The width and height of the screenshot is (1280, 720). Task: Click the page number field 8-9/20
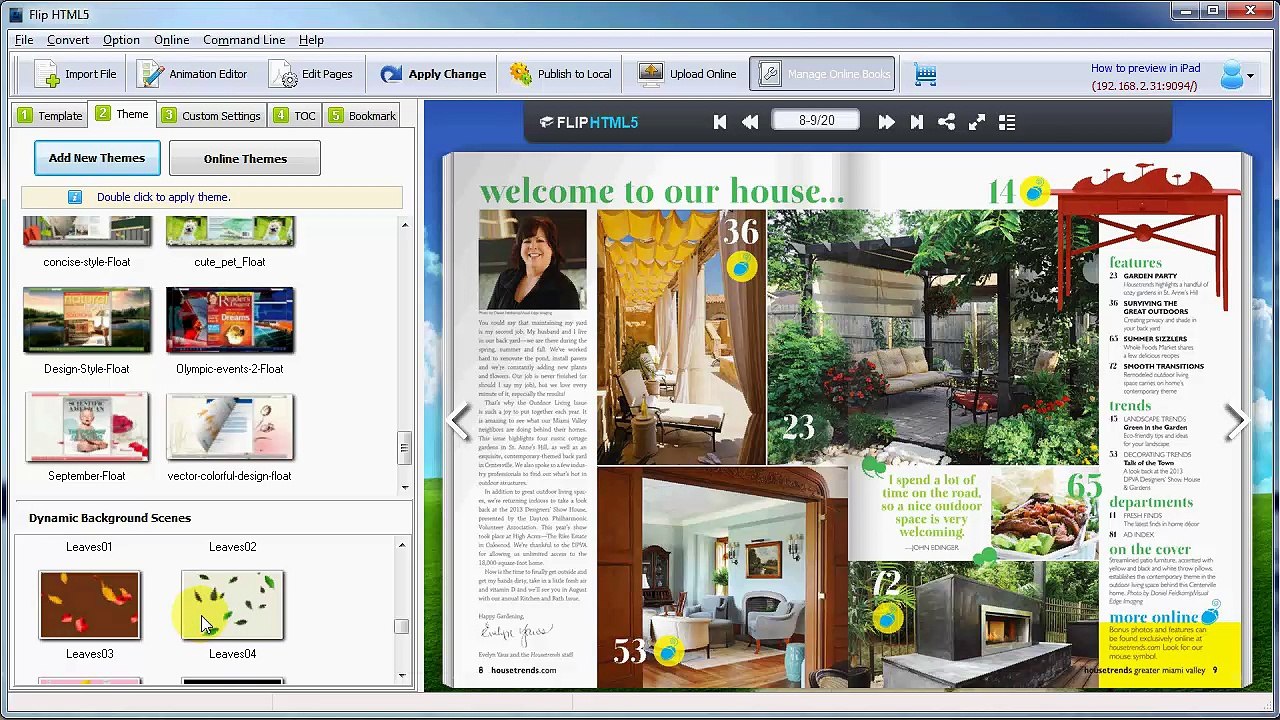tap(816, 120)
